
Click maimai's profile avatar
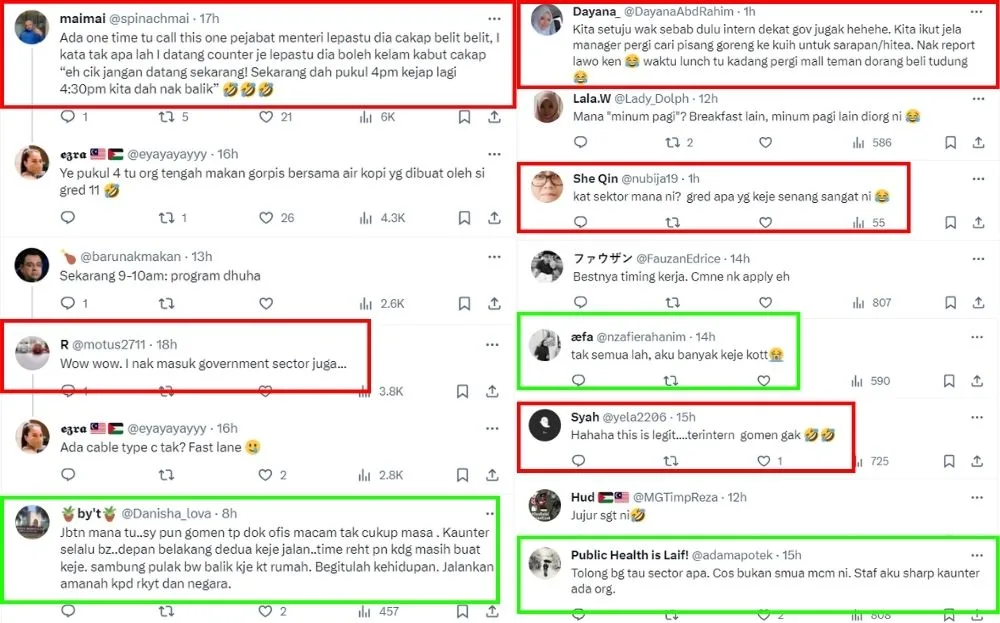tap(32, 27)
